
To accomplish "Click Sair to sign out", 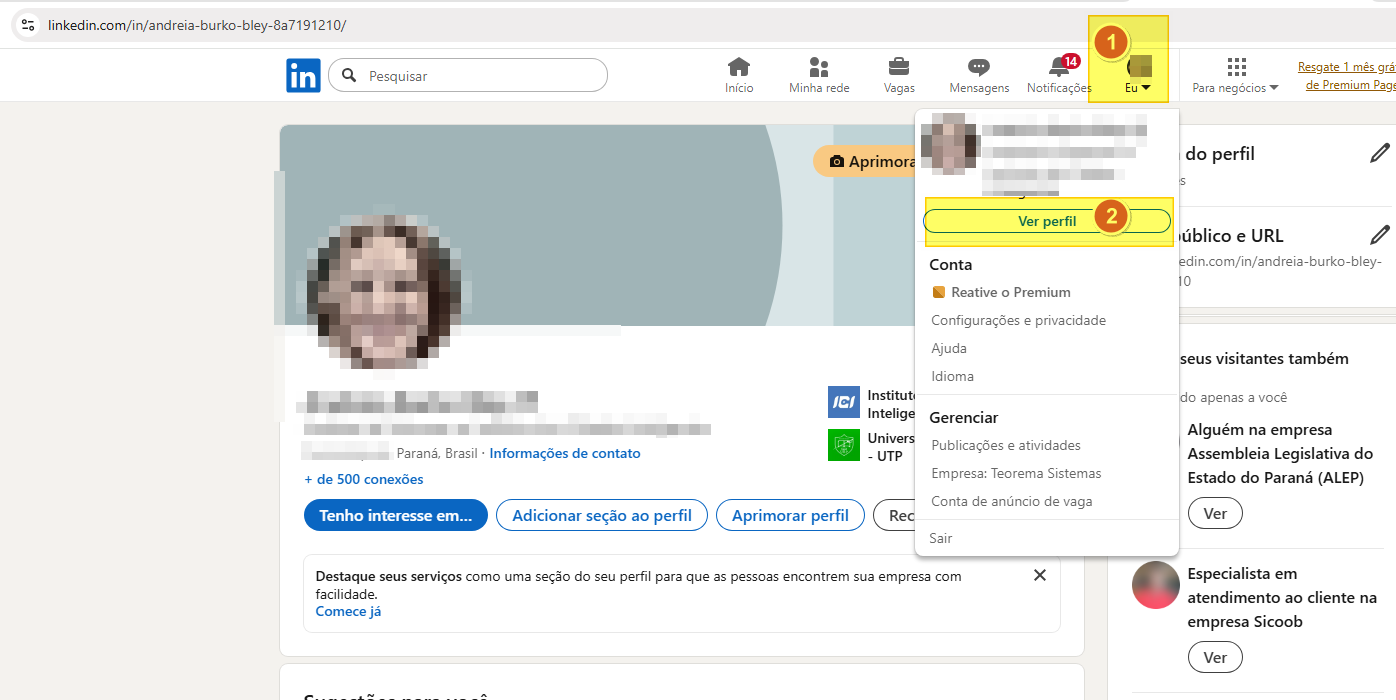I will coord(940,538).
